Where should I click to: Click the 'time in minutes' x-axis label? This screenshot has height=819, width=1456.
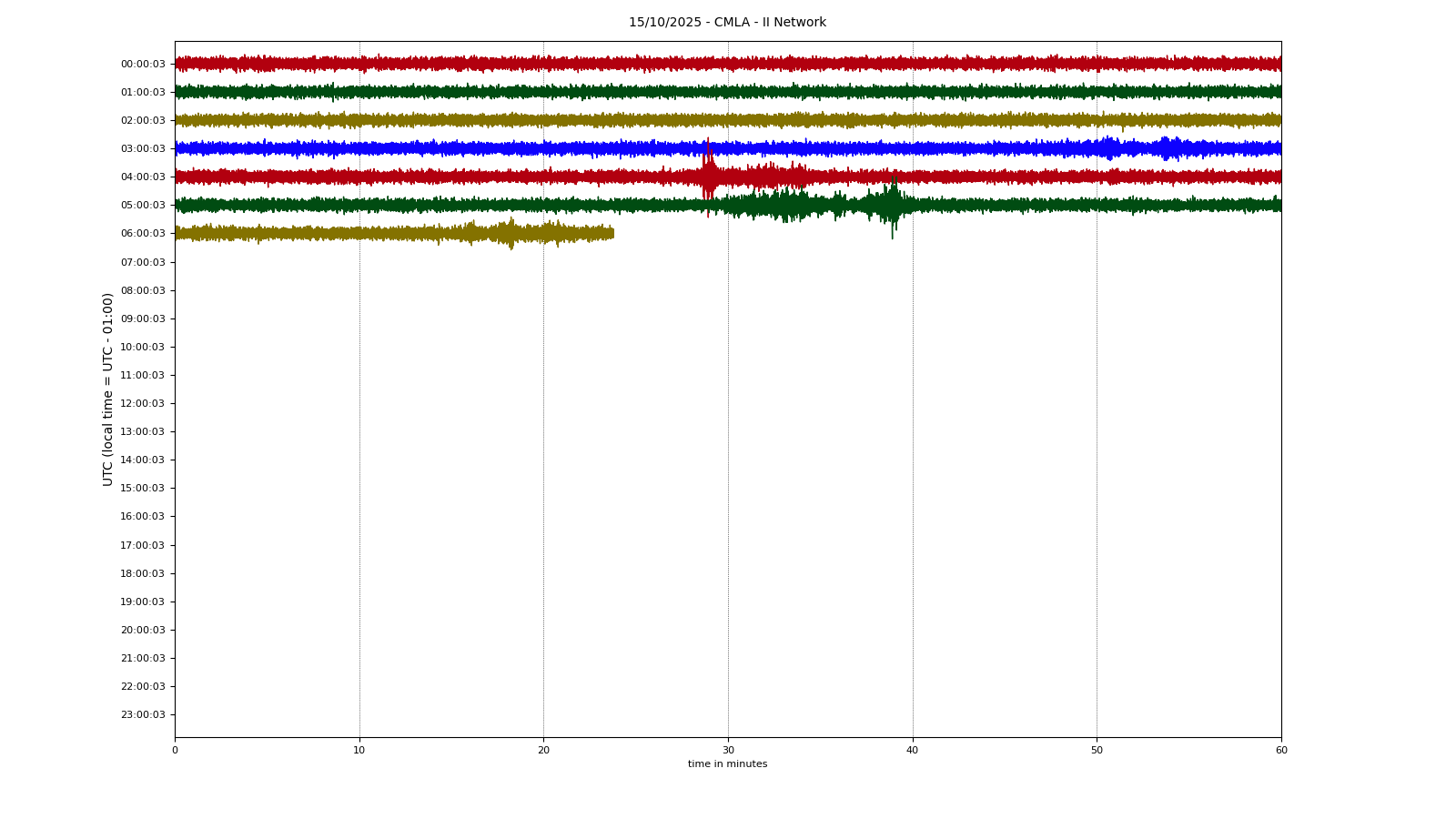click(727, 764)
